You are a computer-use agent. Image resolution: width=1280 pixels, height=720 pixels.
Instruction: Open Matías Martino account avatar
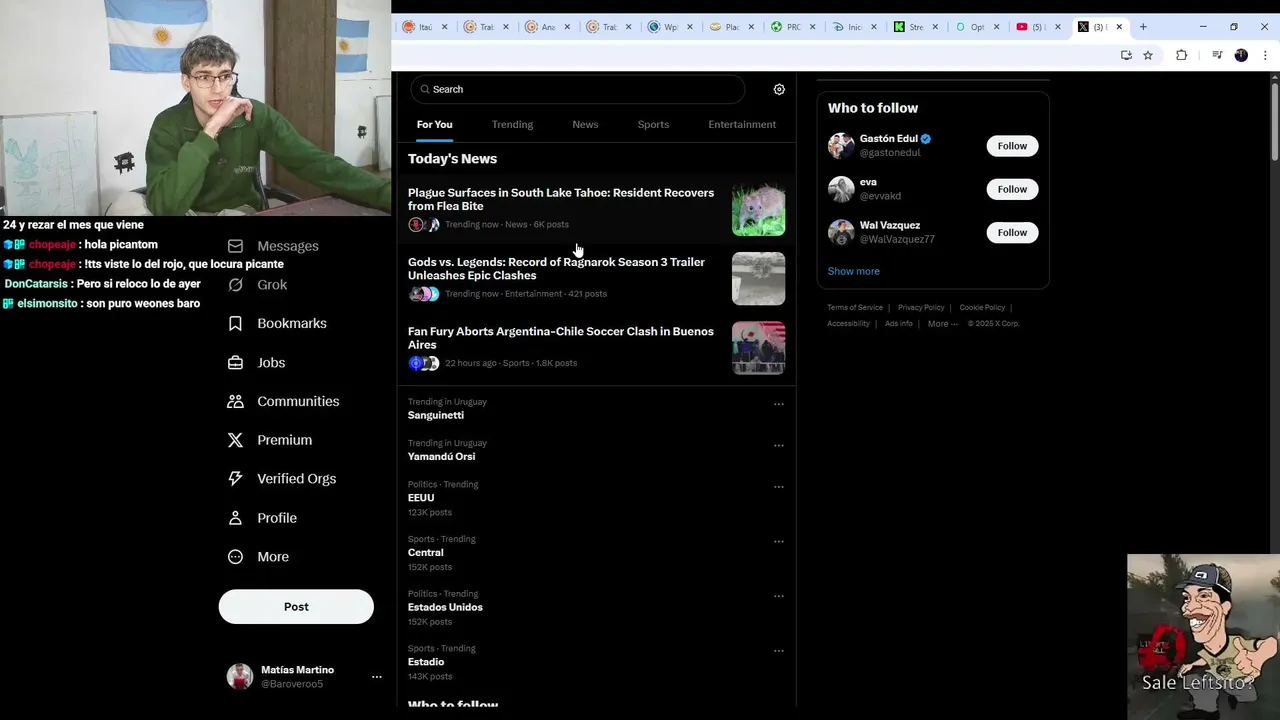pos(240,677)
